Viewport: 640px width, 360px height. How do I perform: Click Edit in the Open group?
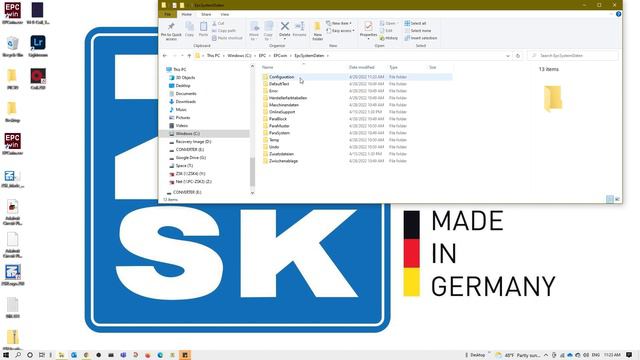[386, 31]
